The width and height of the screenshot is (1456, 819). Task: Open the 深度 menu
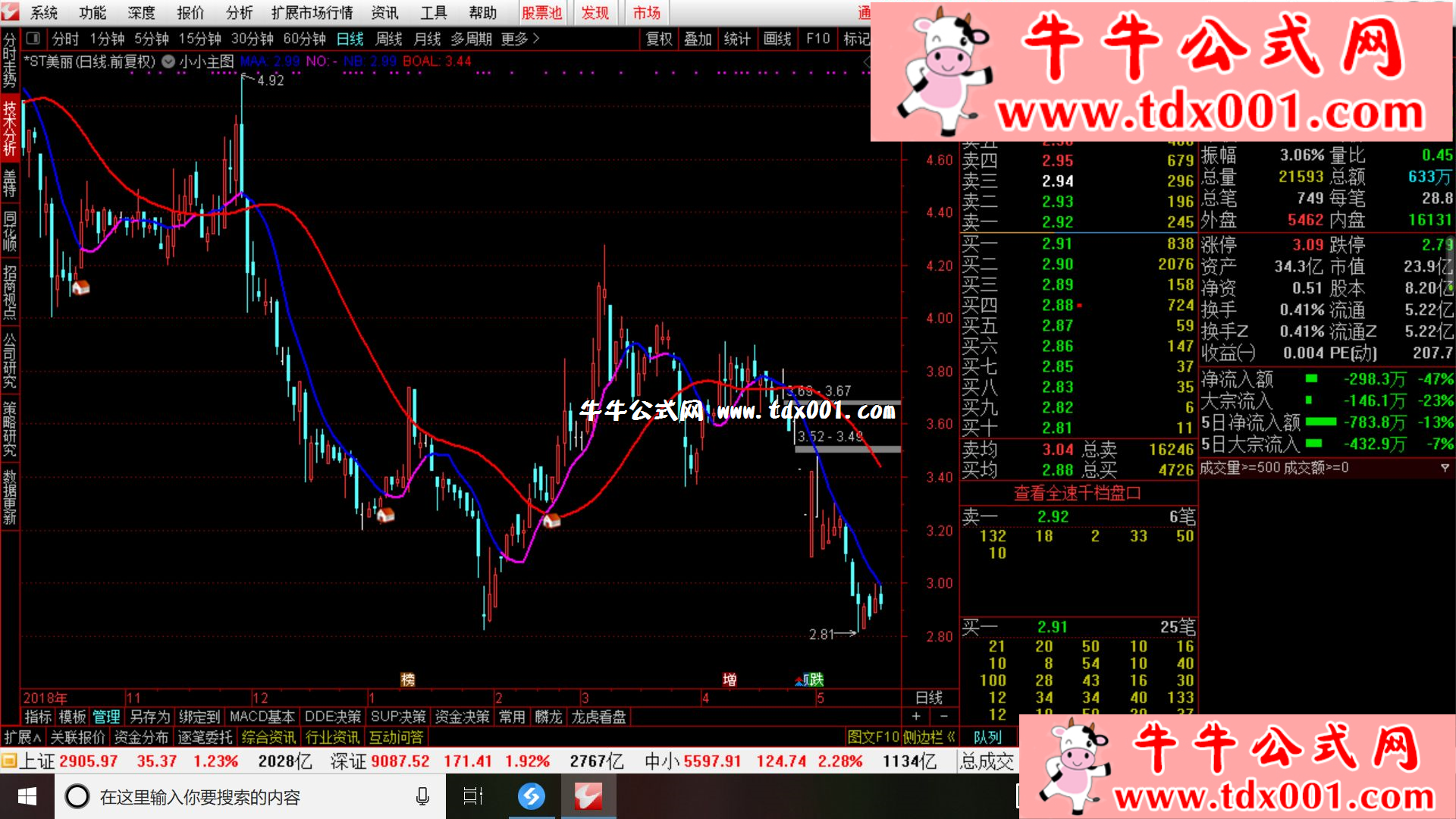point(141,13)
